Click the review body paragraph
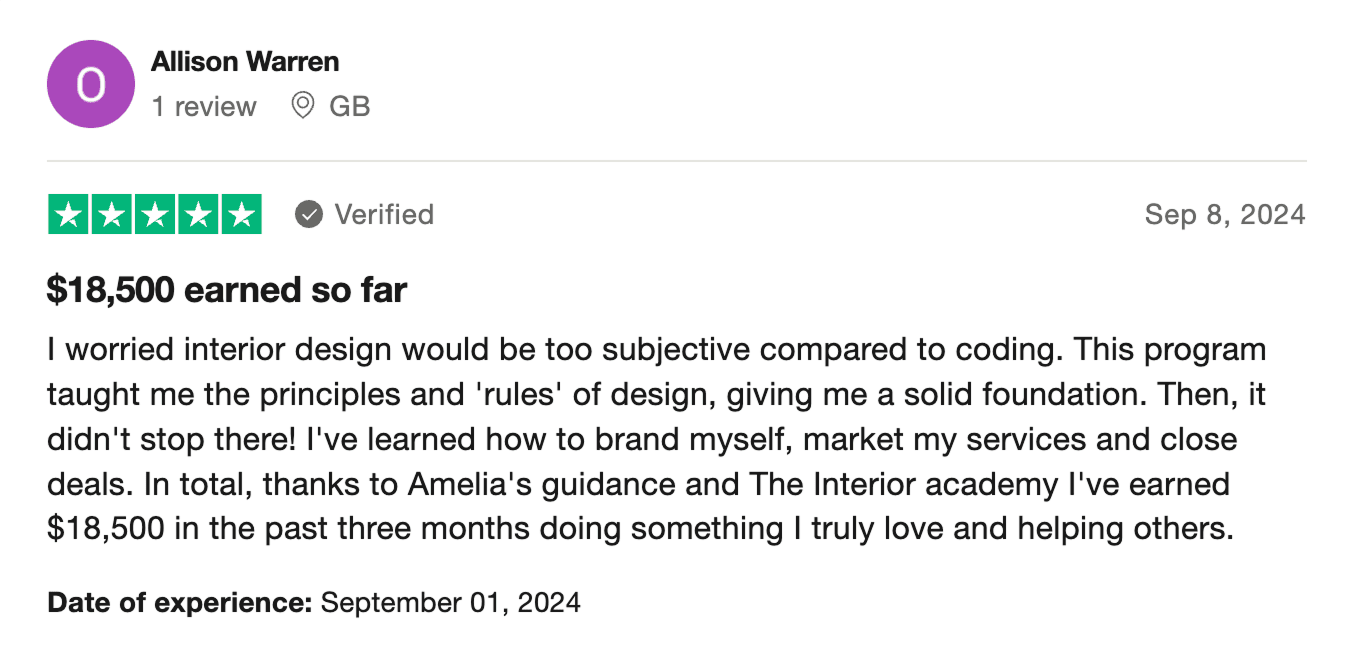The height and width of the screenshot is (646, 1352). [656, 438]
